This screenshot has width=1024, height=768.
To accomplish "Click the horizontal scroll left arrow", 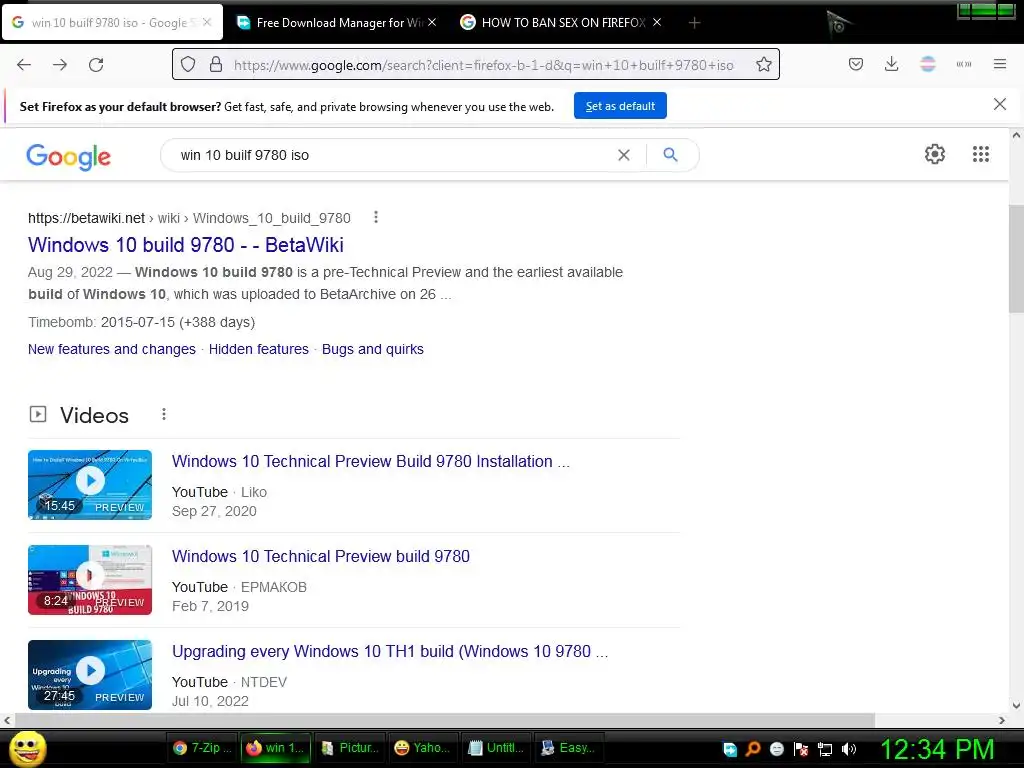I will (x=7, y=720).
